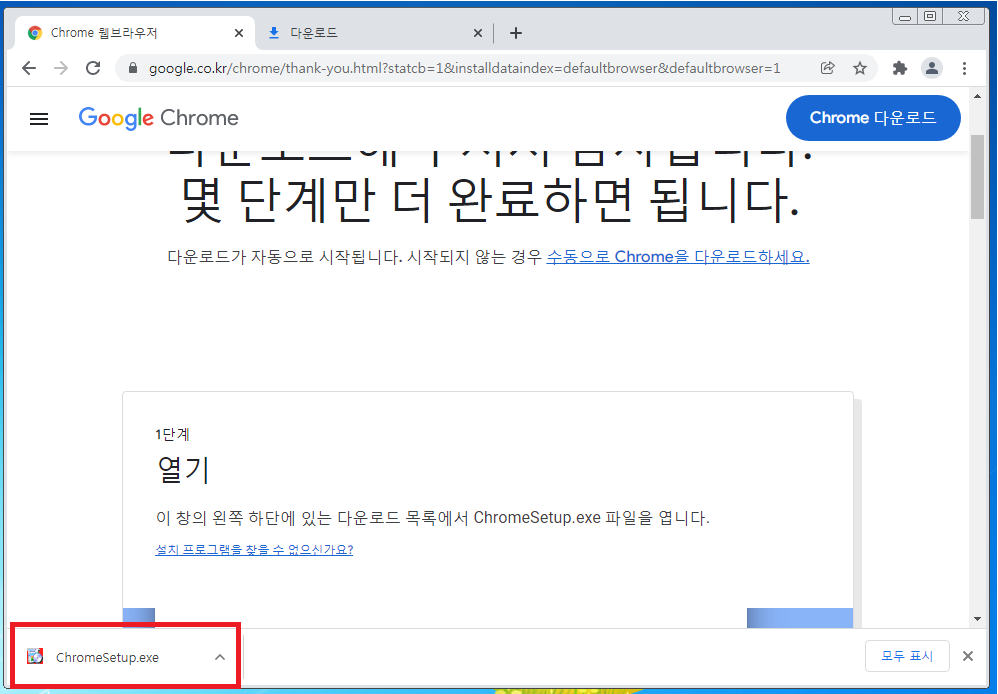Restore down the Chrome window
The height and width of the screenshot is (694, 998).
click(x=930, y=17)
